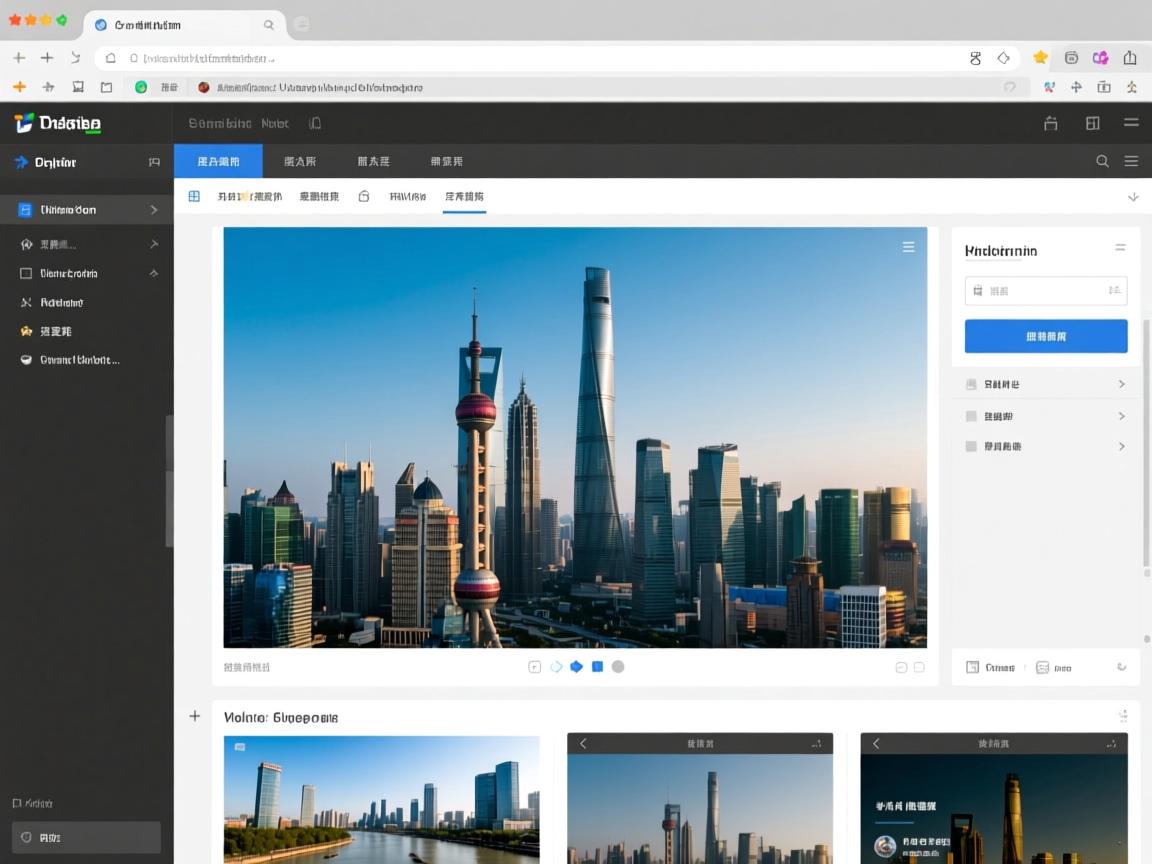Screen dimensions: 1152x864
Task: Click the down arrow at sub-toolbar right end
Action: coord(1133,197)
